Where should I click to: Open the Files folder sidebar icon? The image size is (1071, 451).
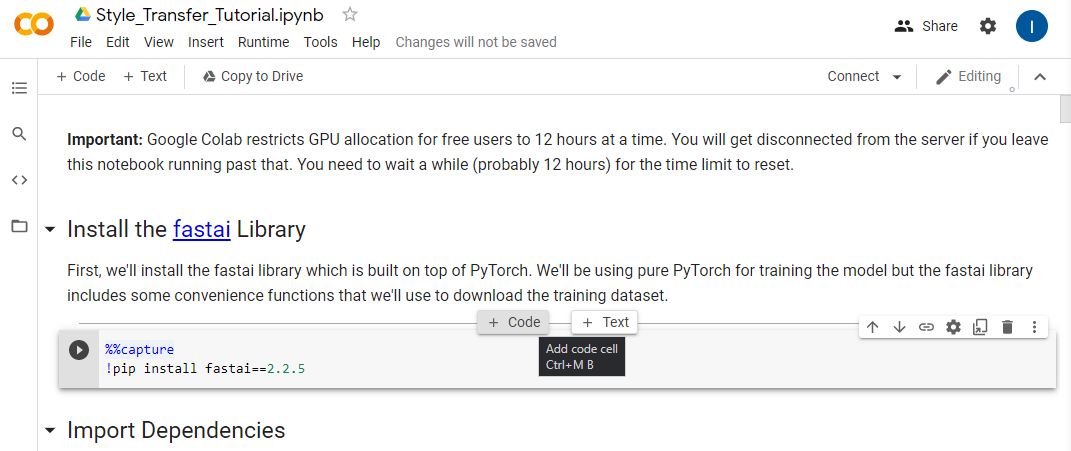pyautogui.click(x=19, y=226)
